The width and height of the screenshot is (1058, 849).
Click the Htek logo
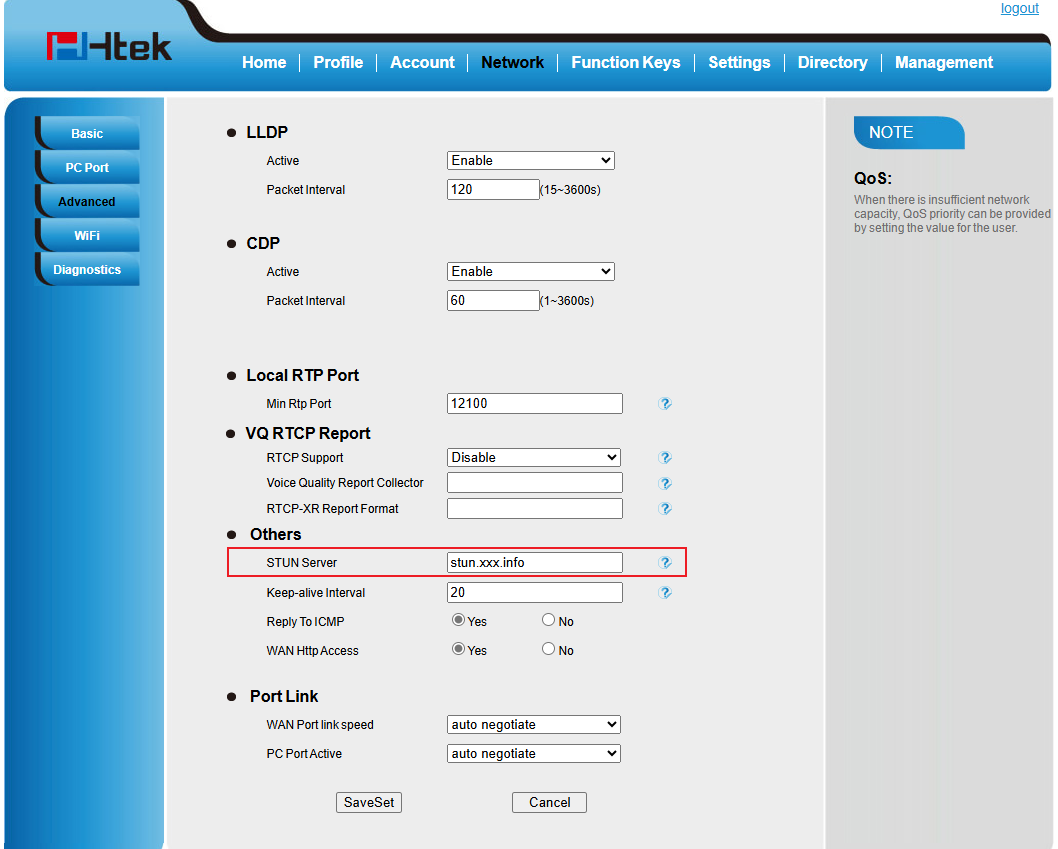point(109,47)
